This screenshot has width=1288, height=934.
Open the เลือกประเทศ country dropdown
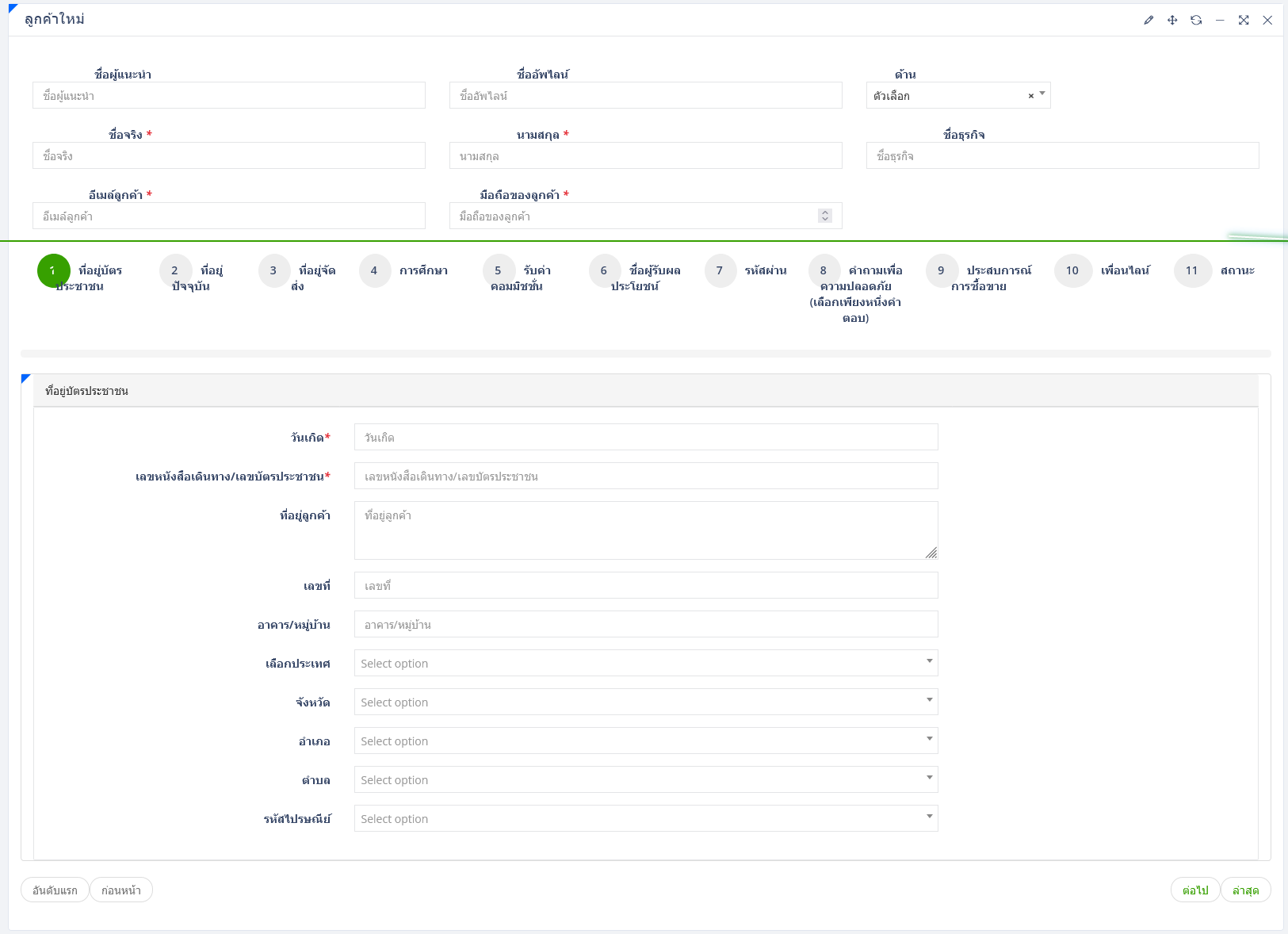point(645,663)
